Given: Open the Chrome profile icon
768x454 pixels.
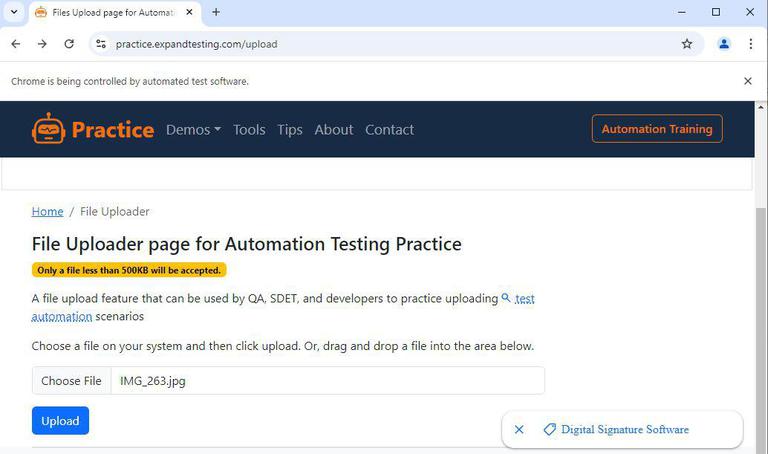Looking at the screenshot, I should [724, 44].
